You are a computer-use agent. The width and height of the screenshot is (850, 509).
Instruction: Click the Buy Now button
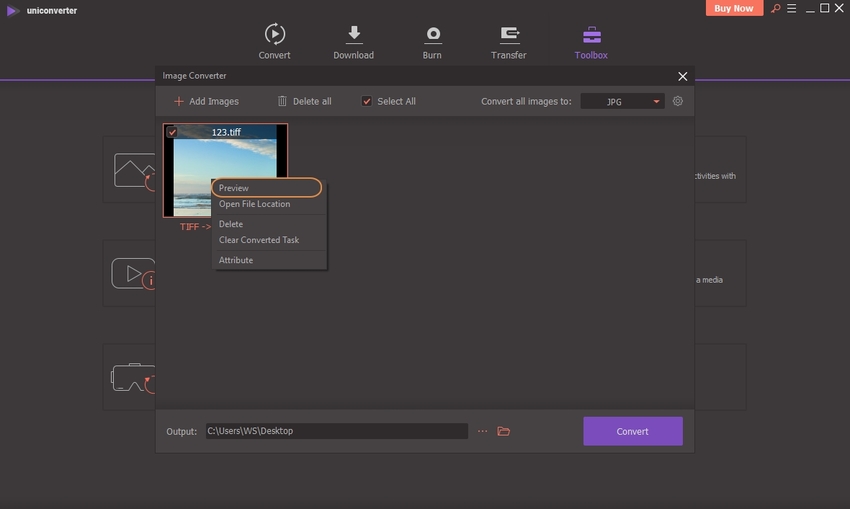[x=735, y=8]
